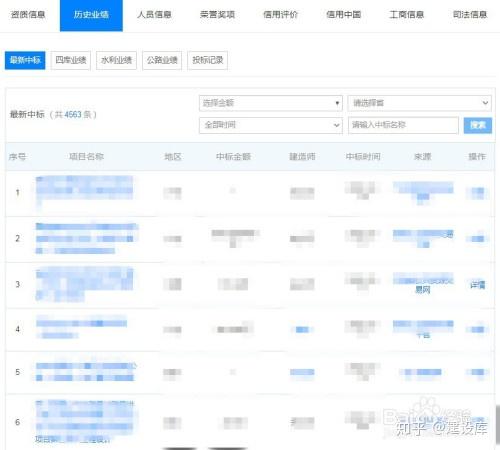The height and width of the screenshot is (450, 500).
Task: Open the project name link in row 2
Action: point(87,238)
